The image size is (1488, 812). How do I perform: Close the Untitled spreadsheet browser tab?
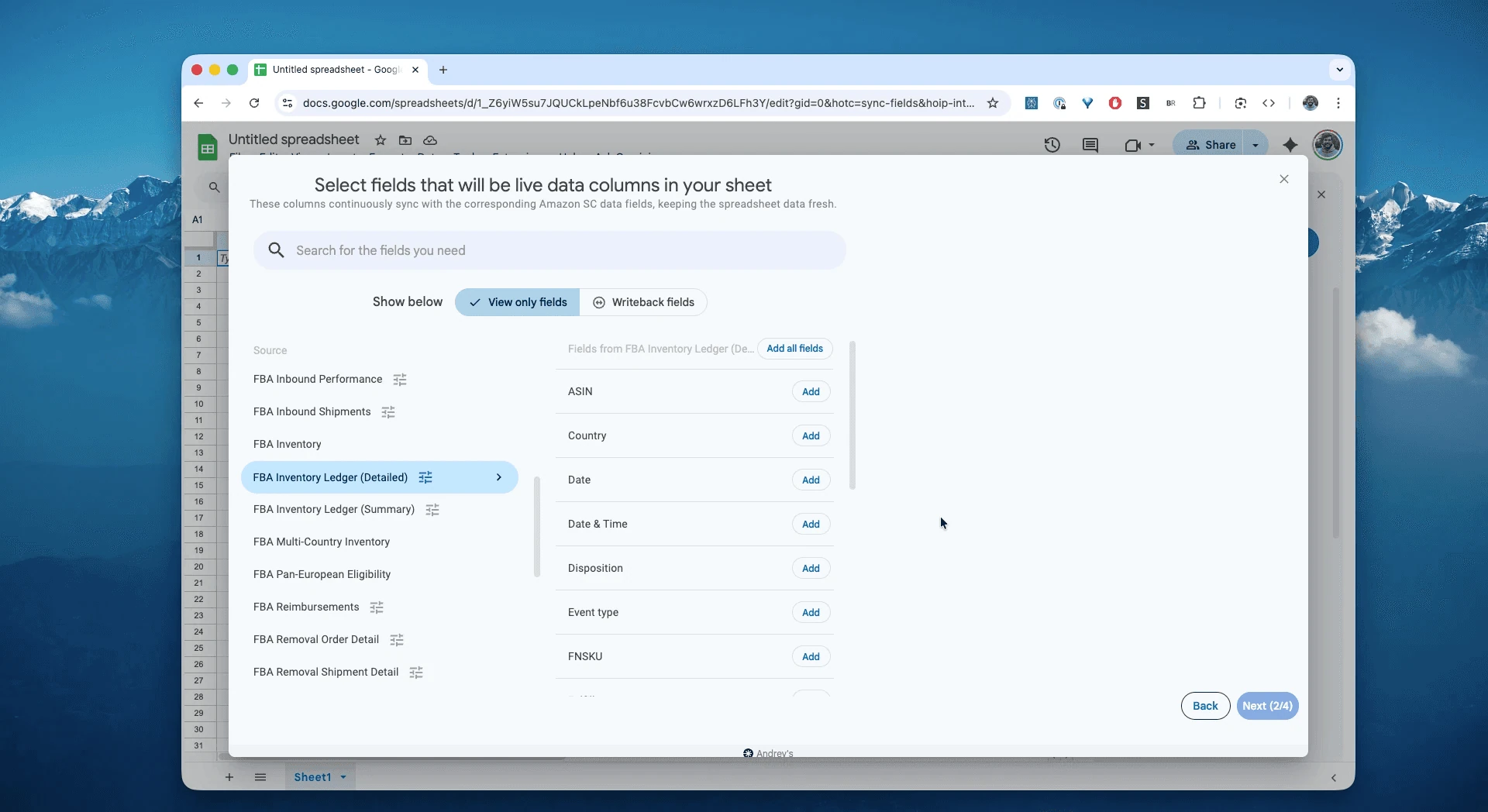[x=415, y=70]
